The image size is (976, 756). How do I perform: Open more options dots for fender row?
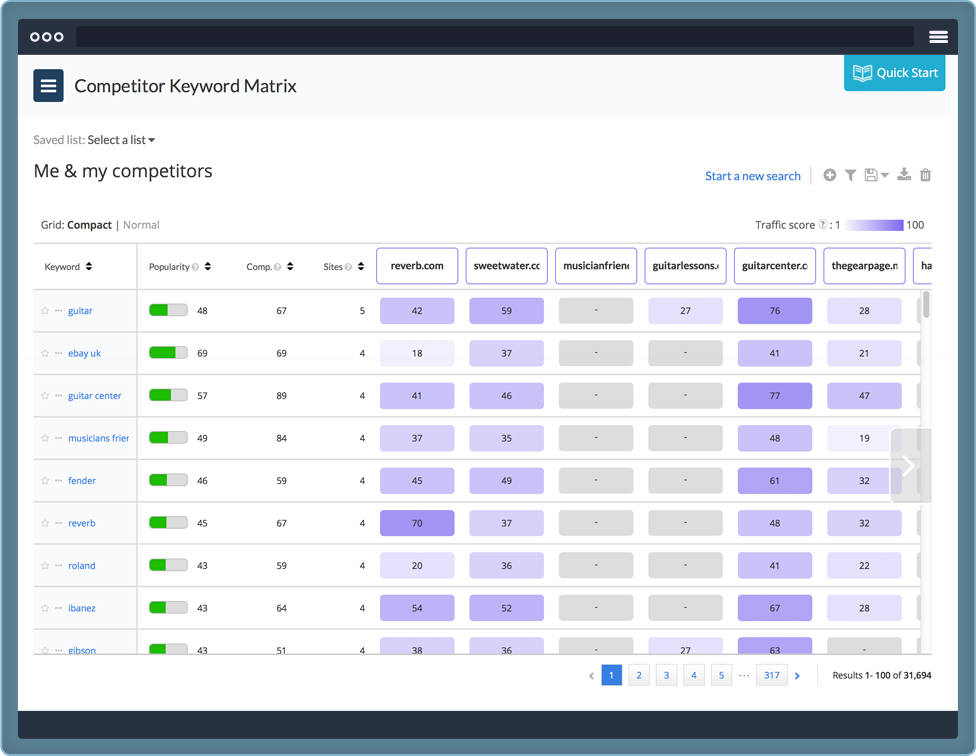[59, 481]
